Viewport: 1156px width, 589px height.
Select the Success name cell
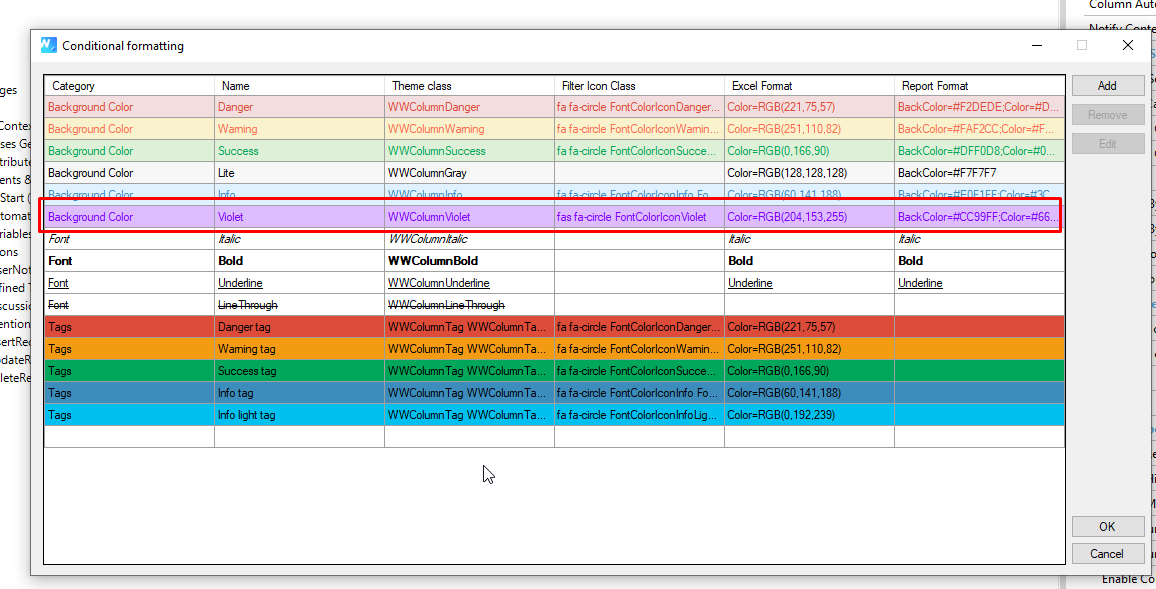pyautogui.click(x=299, y=151)
